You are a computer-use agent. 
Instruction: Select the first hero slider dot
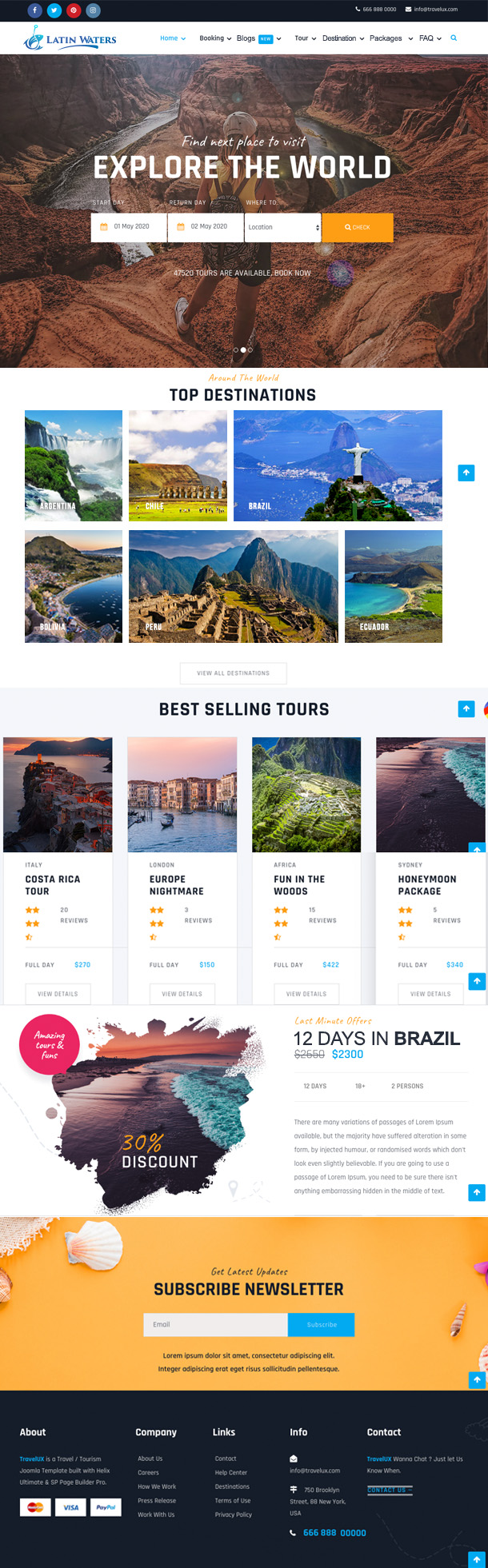tap(236, 350)
